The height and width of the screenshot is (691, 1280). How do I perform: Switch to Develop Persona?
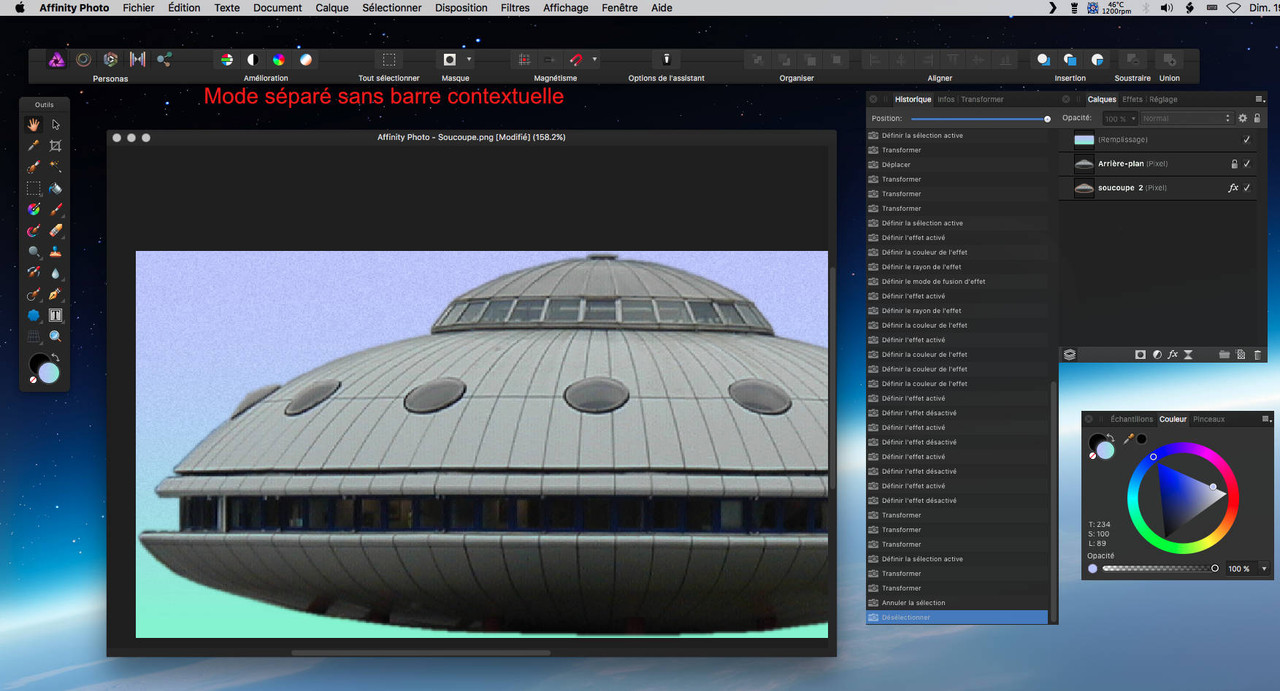coord(111,60)
